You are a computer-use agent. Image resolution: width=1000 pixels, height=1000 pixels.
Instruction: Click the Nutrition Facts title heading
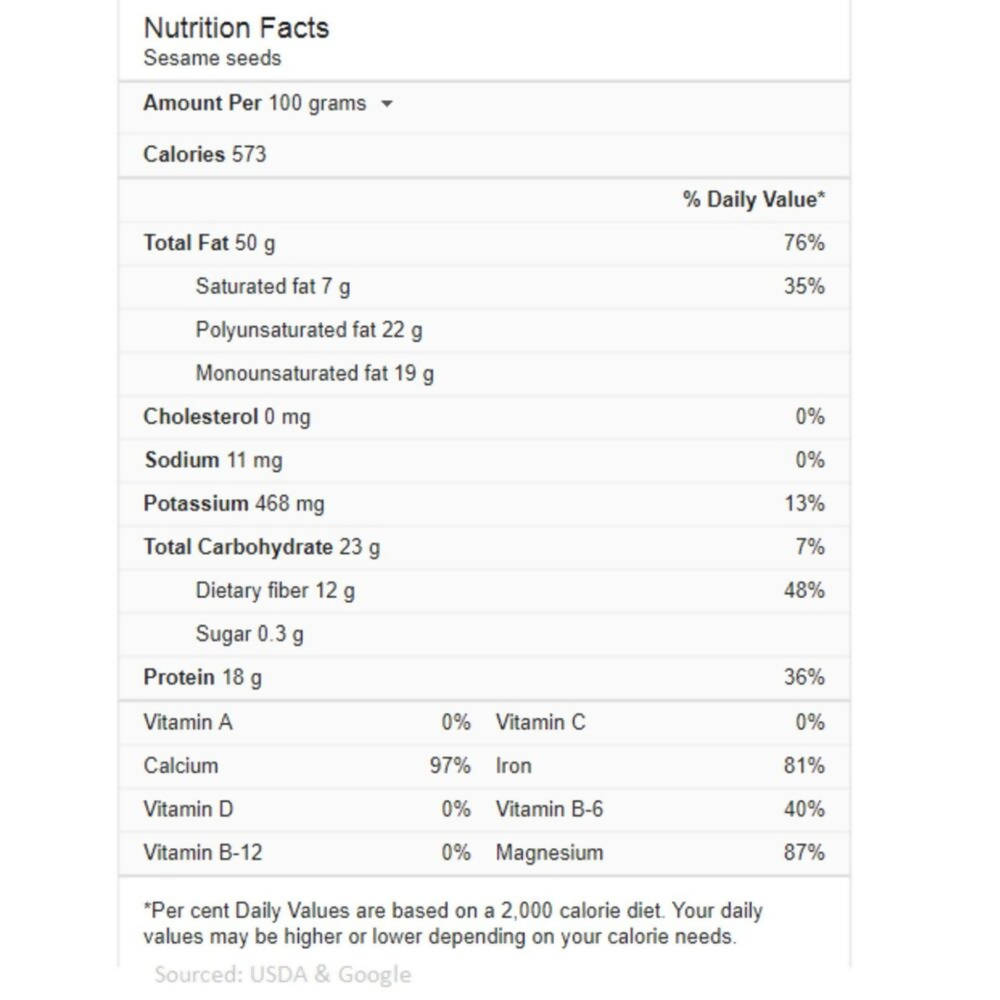click(x=236, y=28)
